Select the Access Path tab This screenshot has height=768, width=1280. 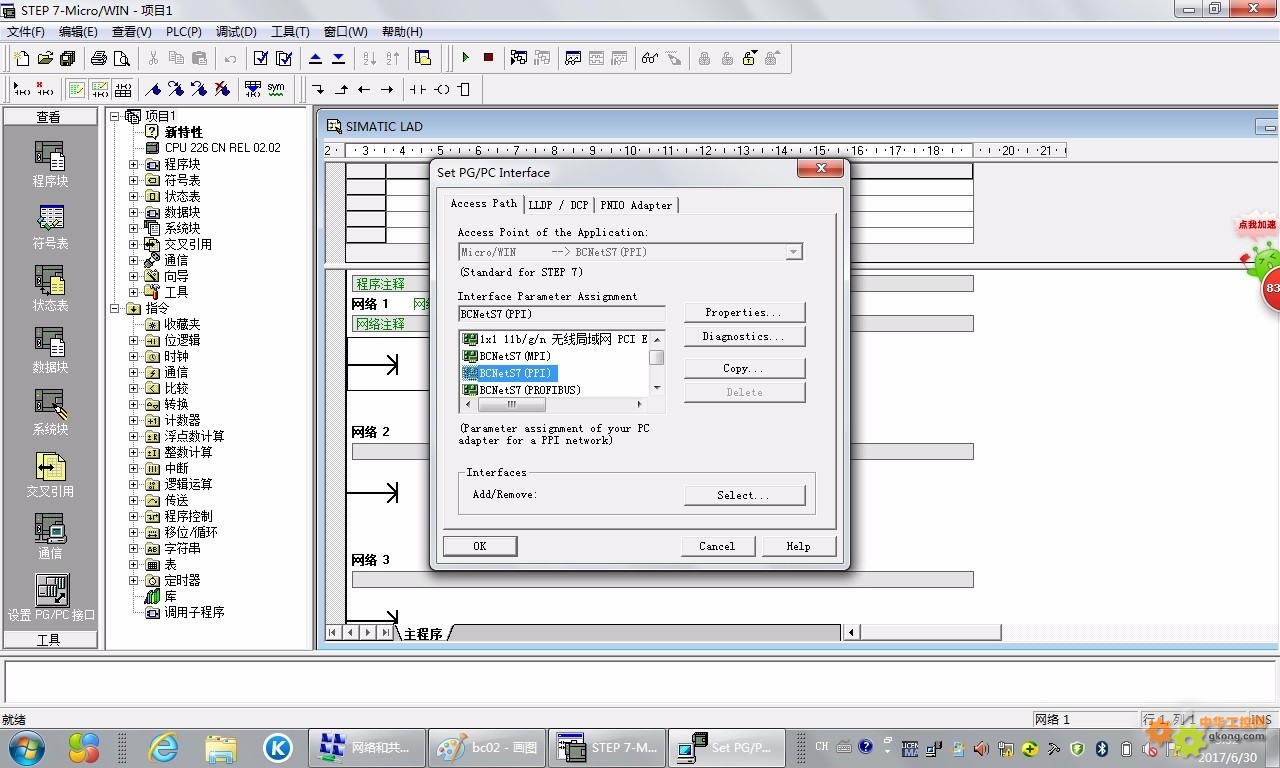click(x=484, y=203)
